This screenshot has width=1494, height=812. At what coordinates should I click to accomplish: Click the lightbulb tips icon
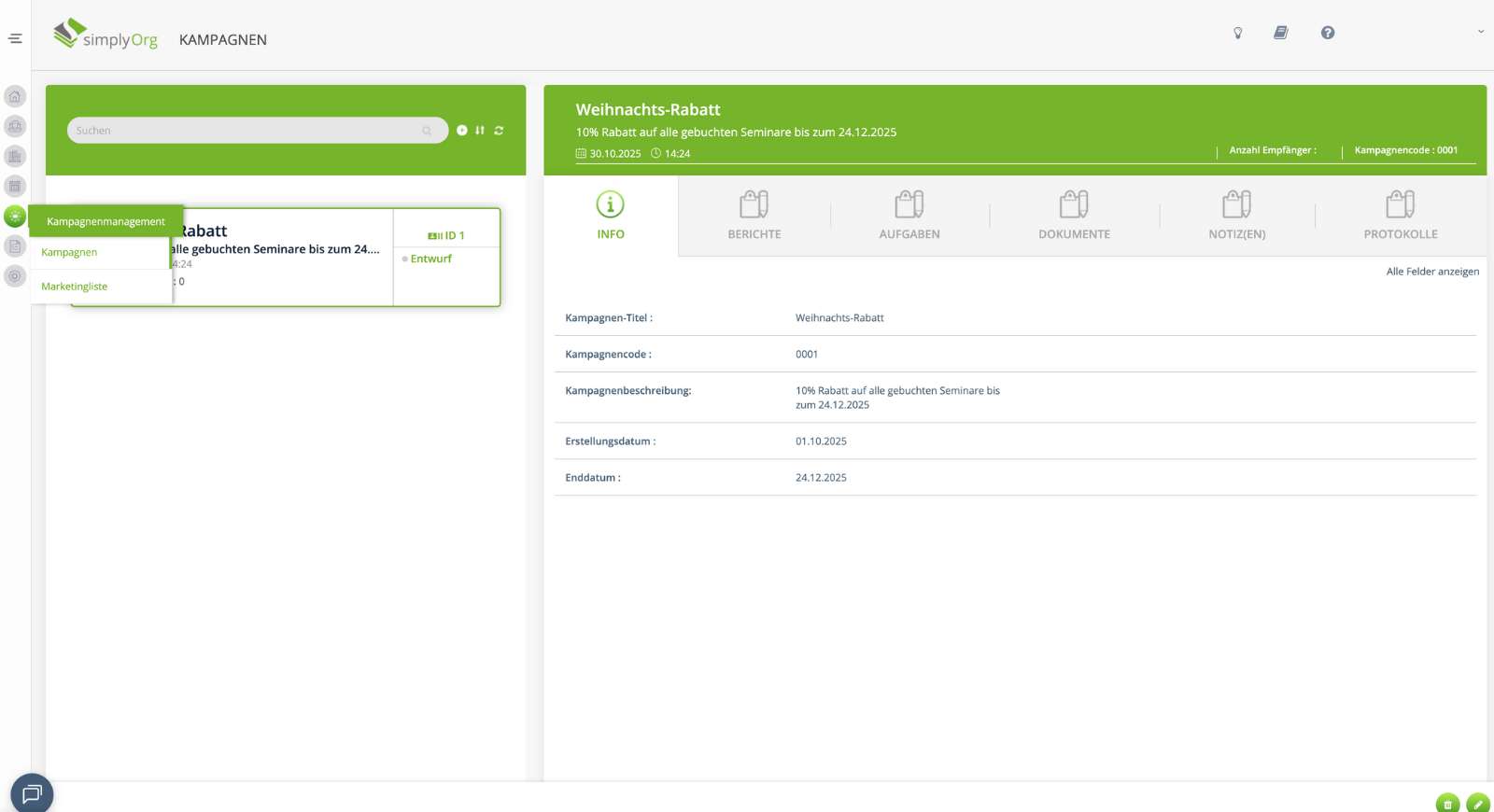point(1238,33)
